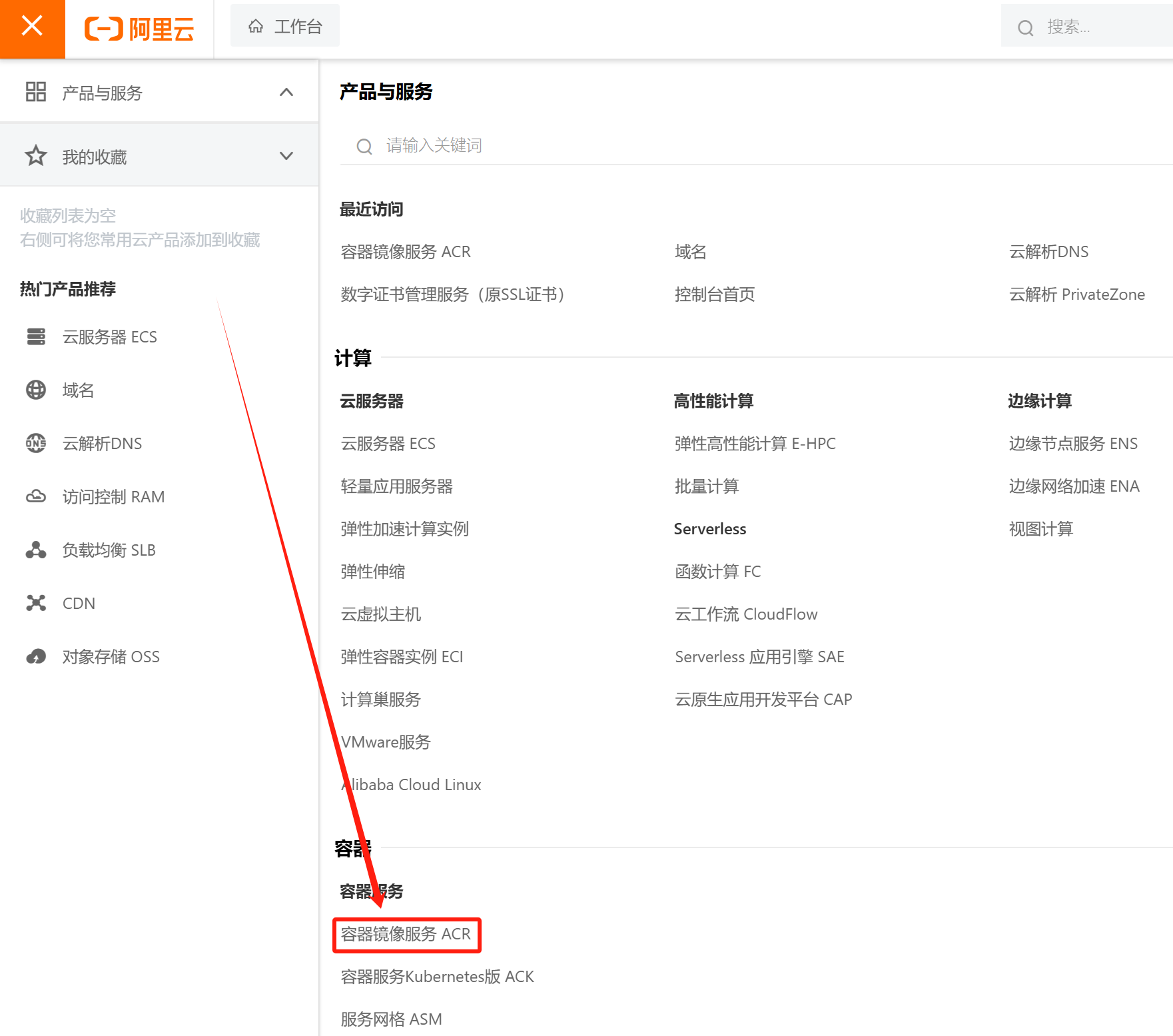Viewport: 1173px width, 1036px height.
Task: Open 云服务器 ECS under 计算
Action: [388, 444]
